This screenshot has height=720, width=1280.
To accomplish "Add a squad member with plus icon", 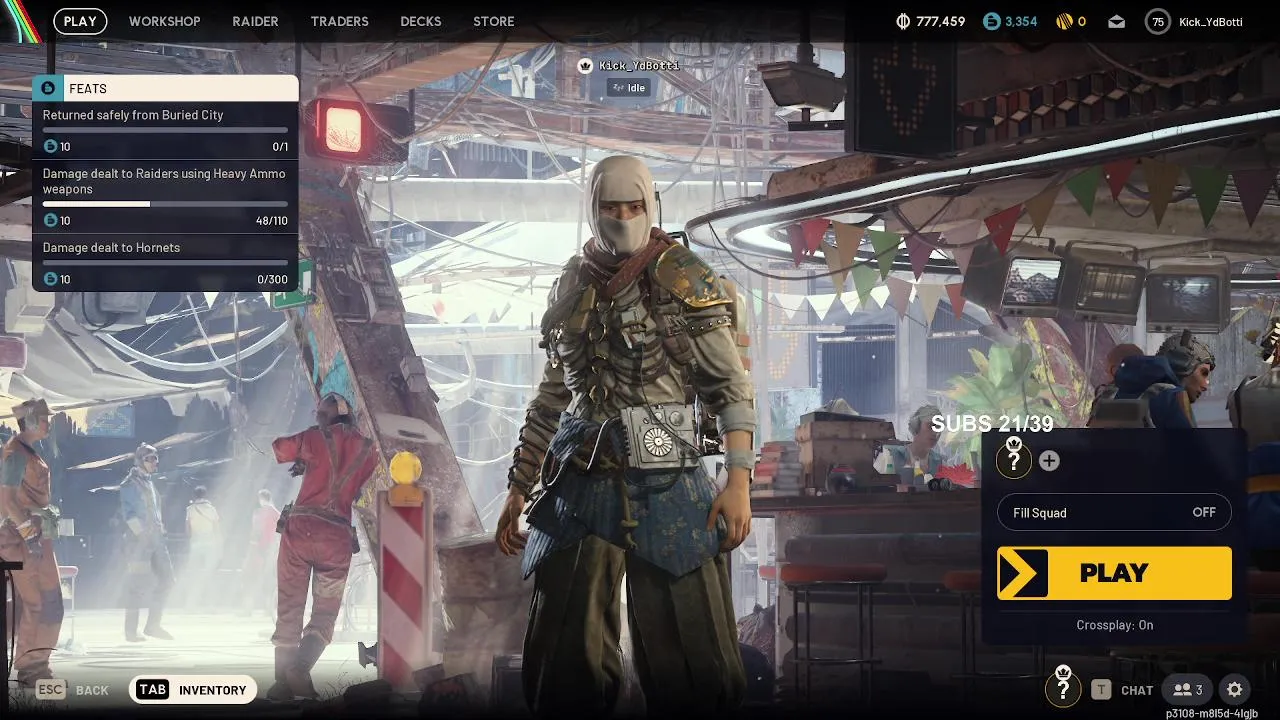I will click(x=1049, y=461).
